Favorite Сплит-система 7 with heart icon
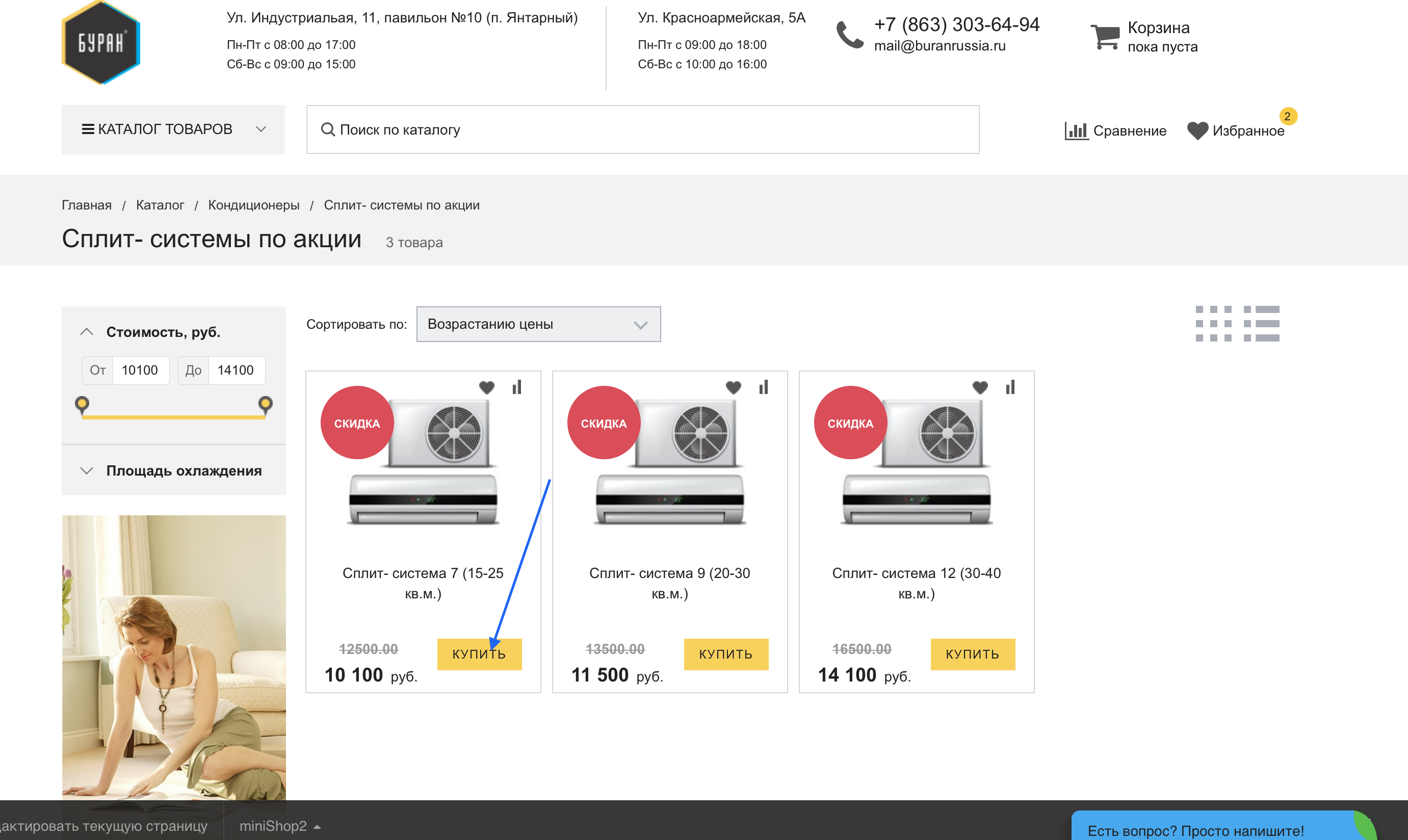 point(486,388)
